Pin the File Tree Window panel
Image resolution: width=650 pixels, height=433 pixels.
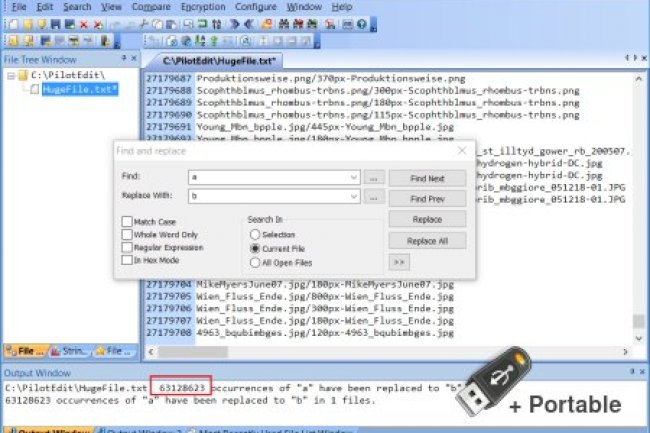pos(123,59)
